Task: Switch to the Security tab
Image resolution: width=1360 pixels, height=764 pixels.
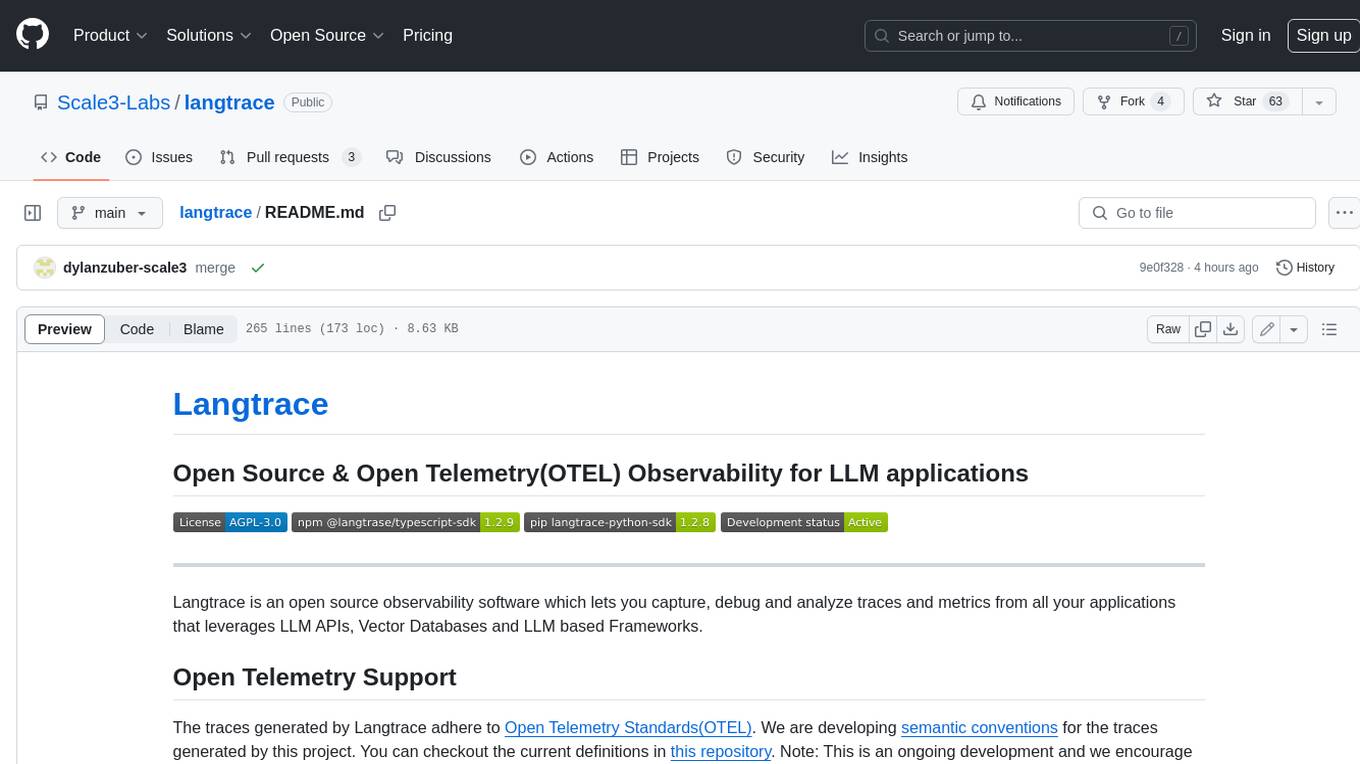Action: click(x=765, y=157)
